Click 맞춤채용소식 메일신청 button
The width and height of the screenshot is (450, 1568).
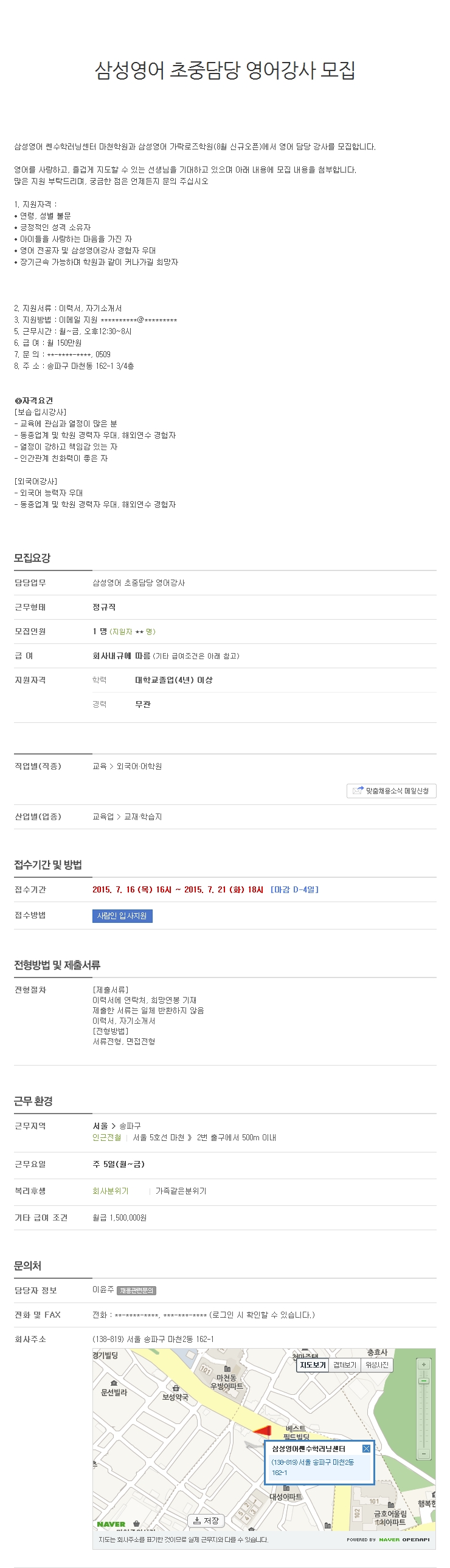tap(391, 791)
